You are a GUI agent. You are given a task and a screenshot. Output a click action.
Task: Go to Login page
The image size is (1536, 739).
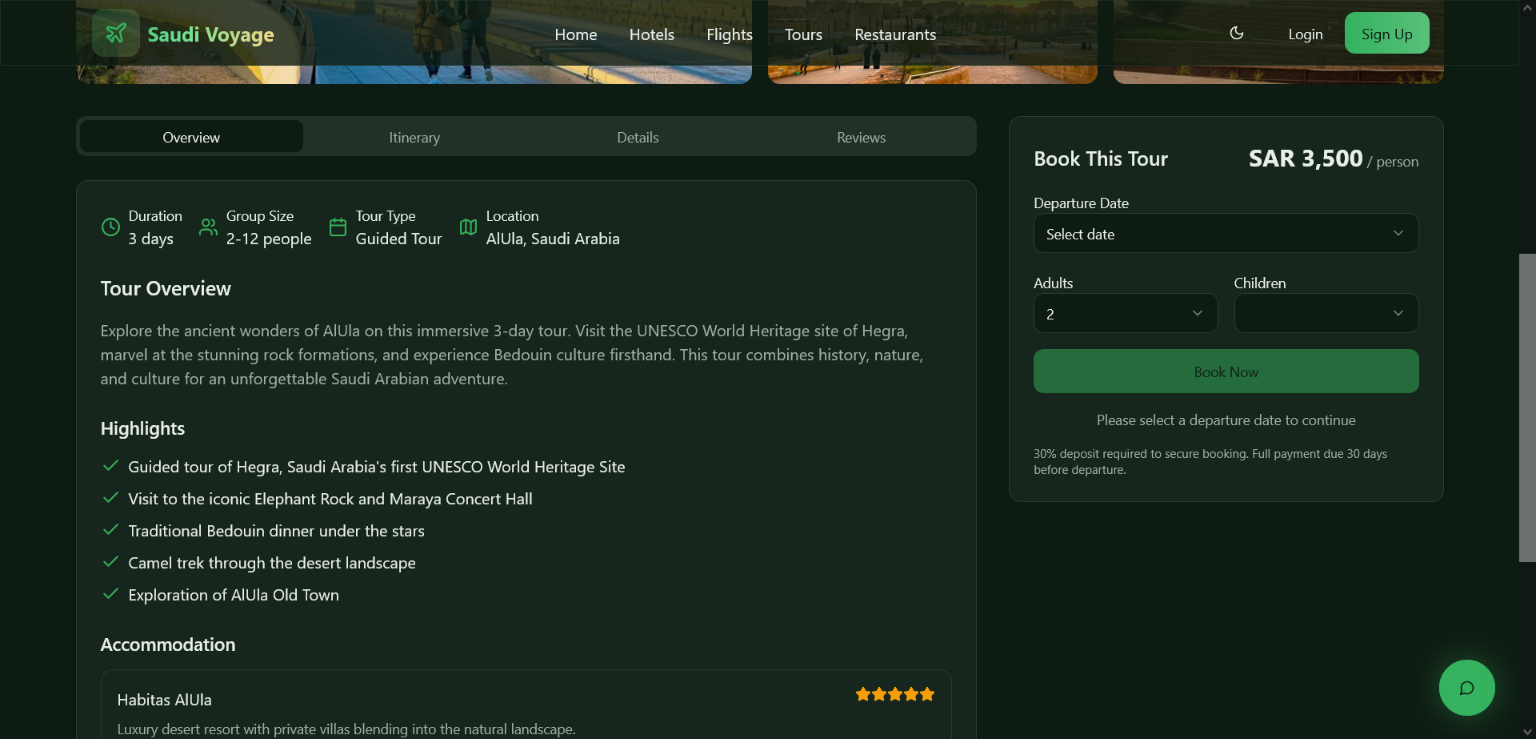click(x=1305, y=34)
